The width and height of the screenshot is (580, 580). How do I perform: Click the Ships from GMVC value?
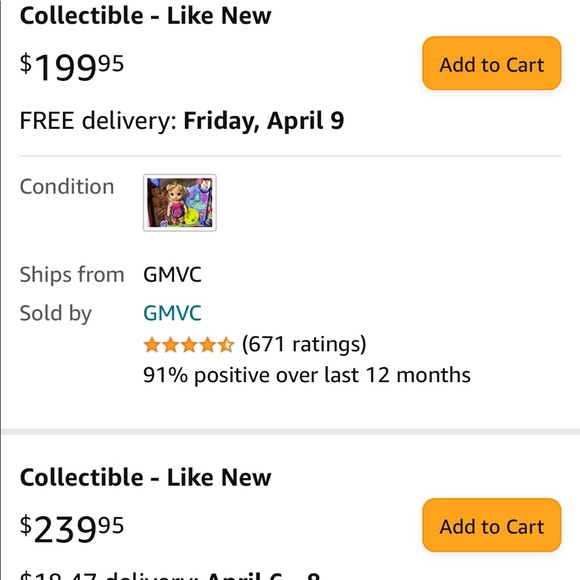click(x=172, y=274)
